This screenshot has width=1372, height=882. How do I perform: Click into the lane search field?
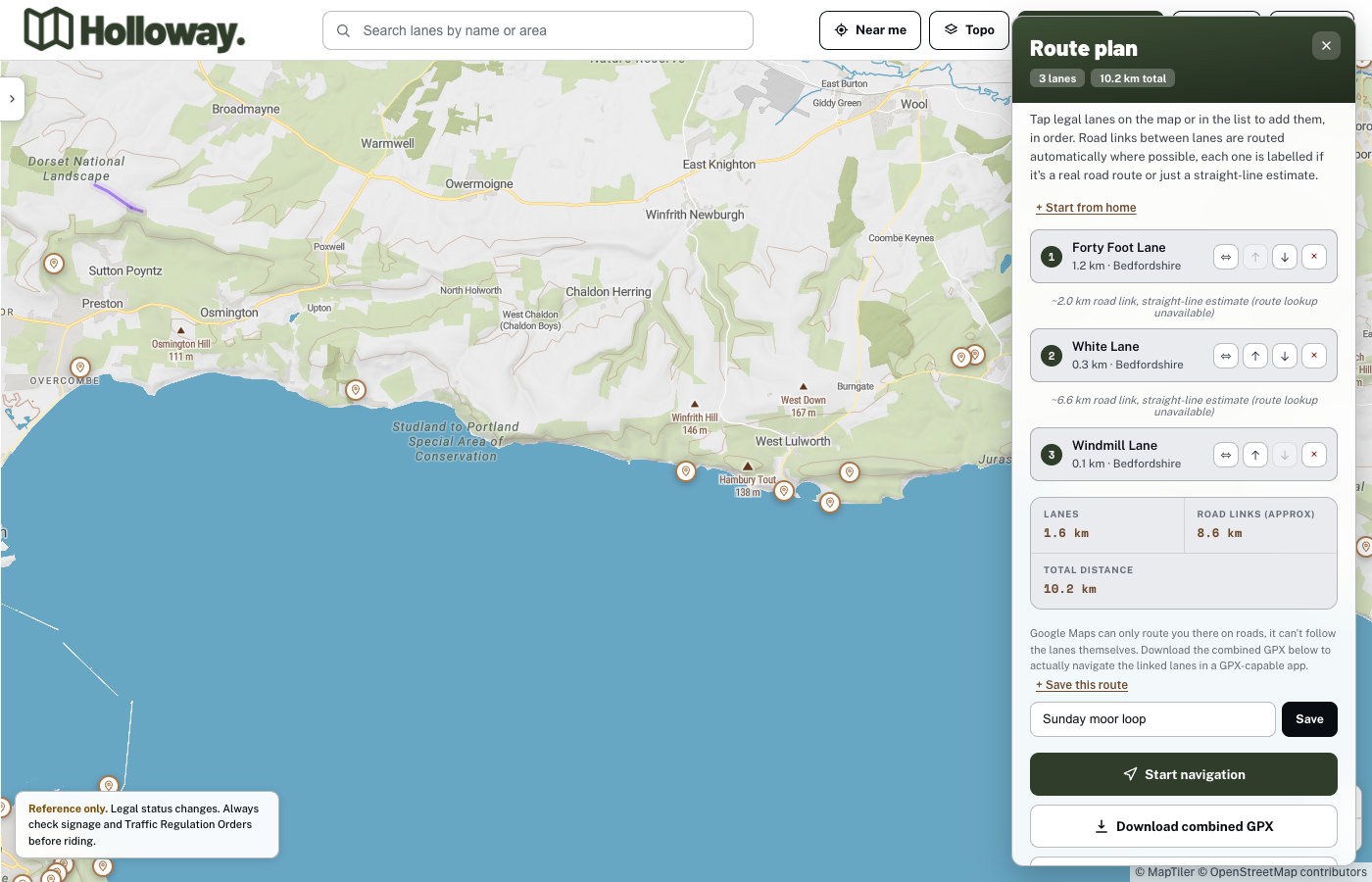pyautogui.click(x=538, y=30)
